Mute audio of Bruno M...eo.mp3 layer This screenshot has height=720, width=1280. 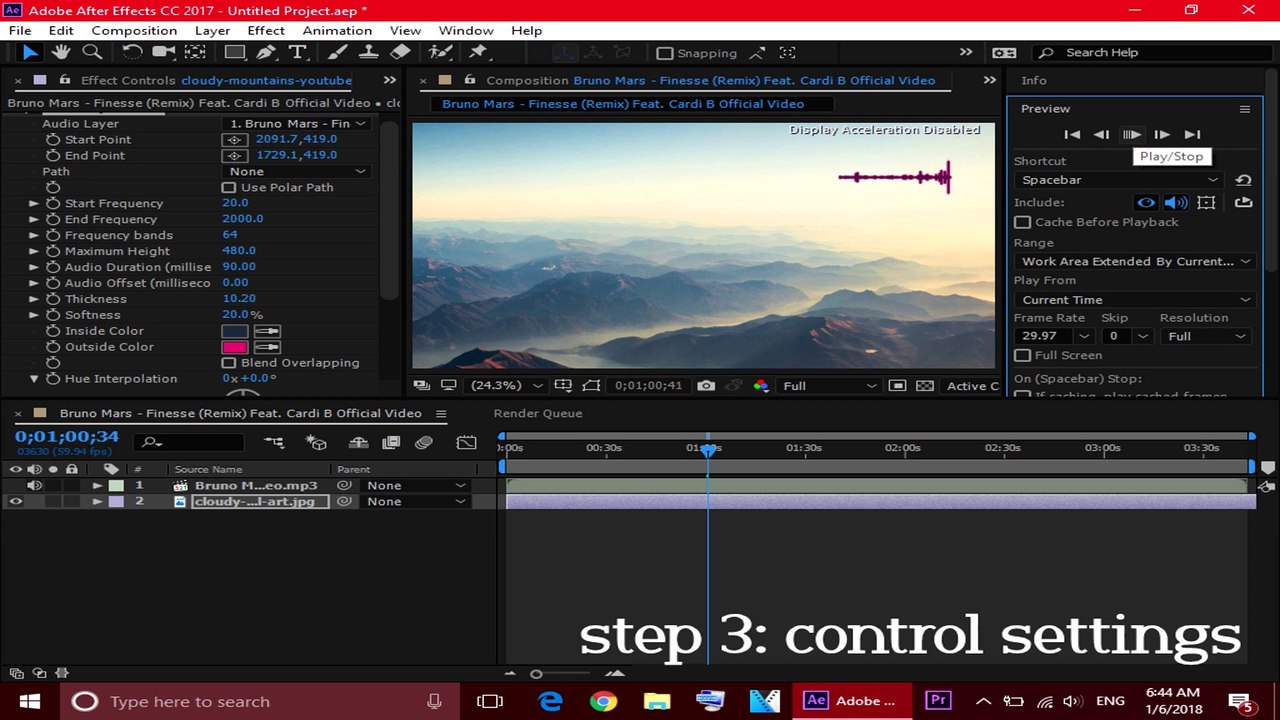click(34, 486)
